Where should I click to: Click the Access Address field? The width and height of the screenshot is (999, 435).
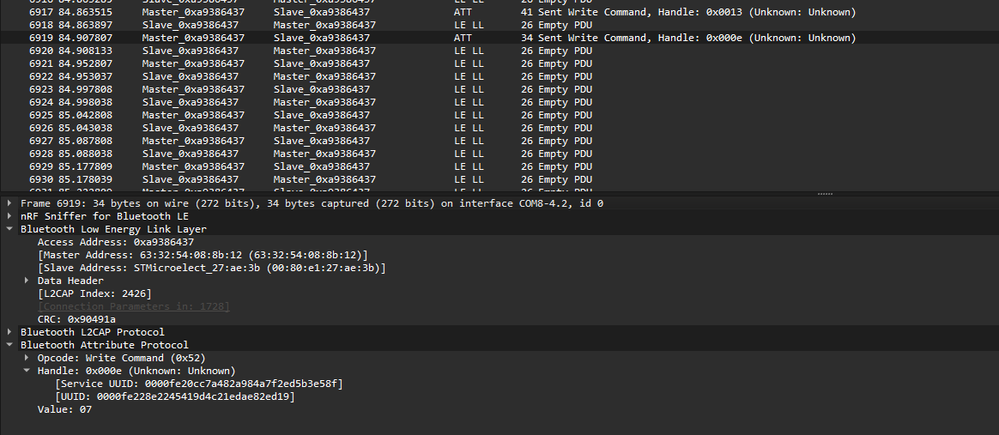[x=115, y=242]
